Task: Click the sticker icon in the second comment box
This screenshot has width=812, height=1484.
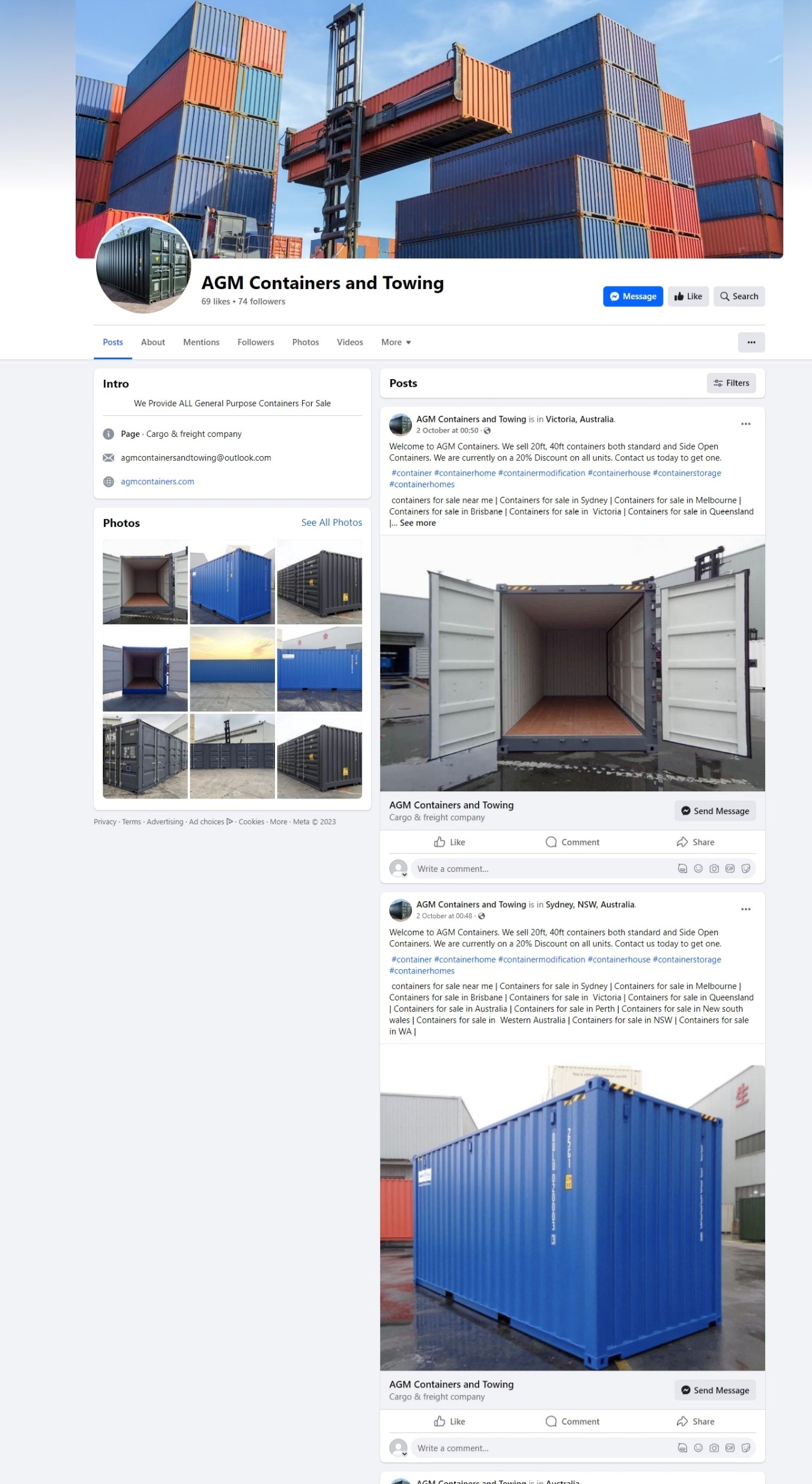Action: click(746, 1448)
